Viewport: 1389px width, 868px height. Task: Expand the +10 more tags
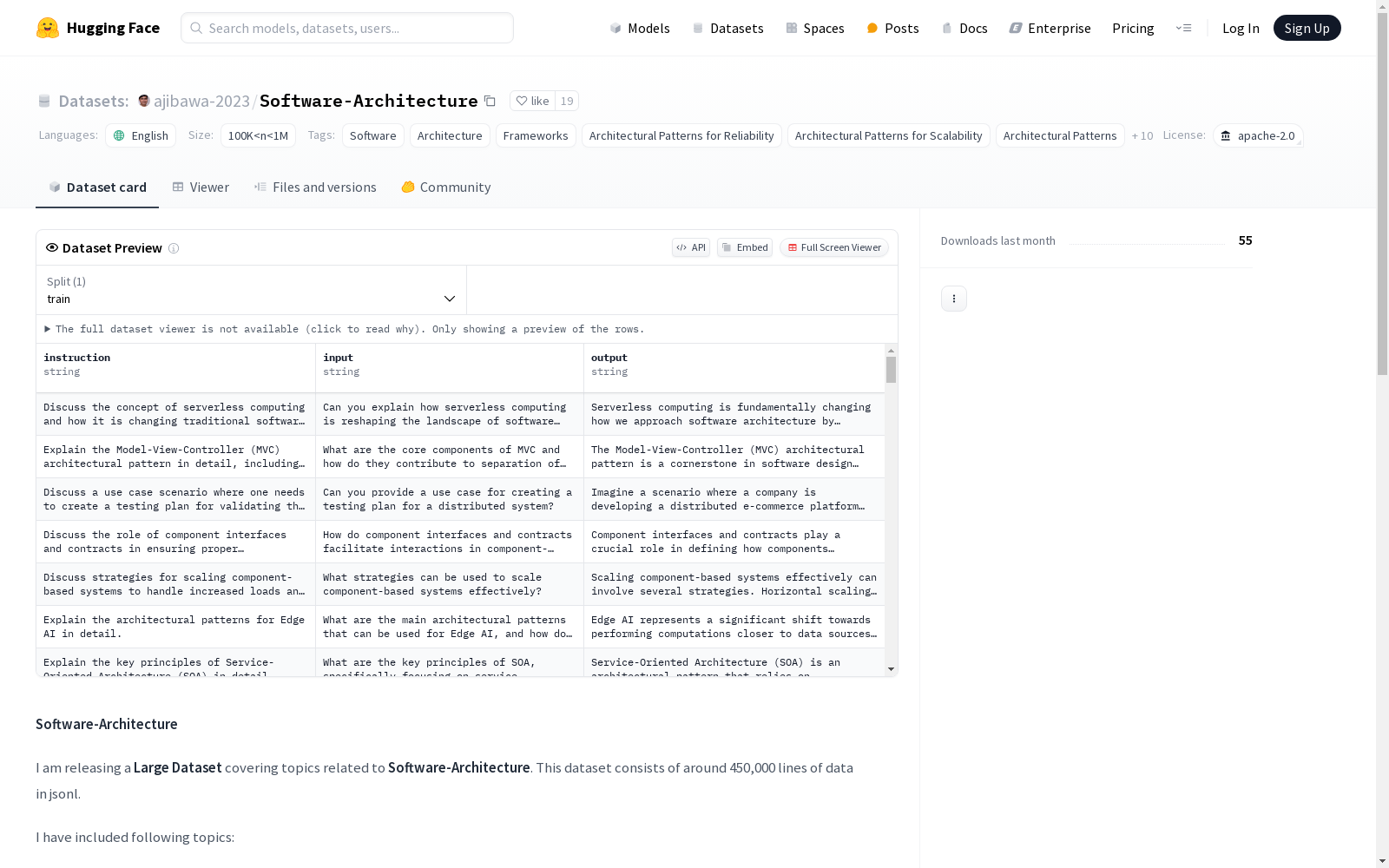tap(1142, 135)
